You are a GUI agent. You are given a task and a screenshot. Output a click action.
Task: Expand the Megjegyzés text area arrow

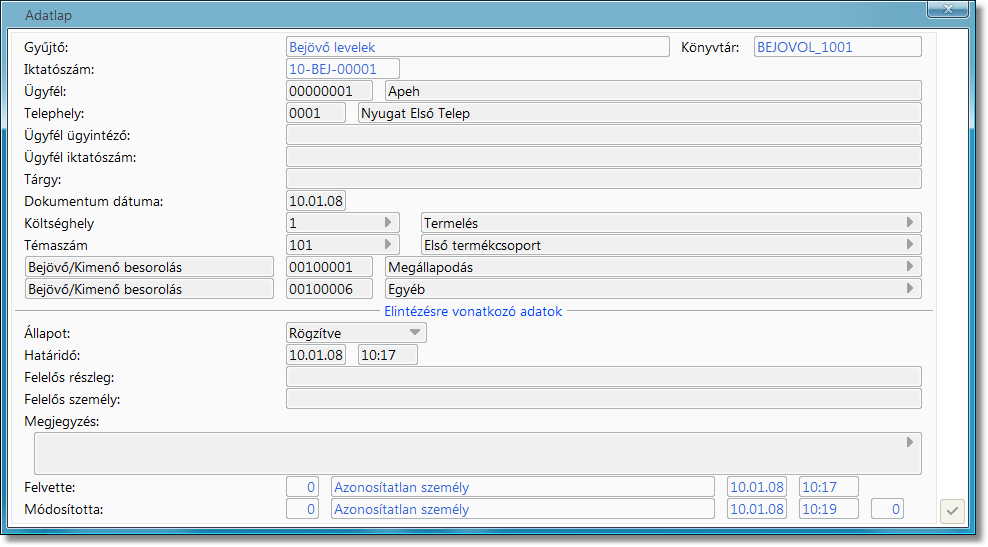pos(910,442)
